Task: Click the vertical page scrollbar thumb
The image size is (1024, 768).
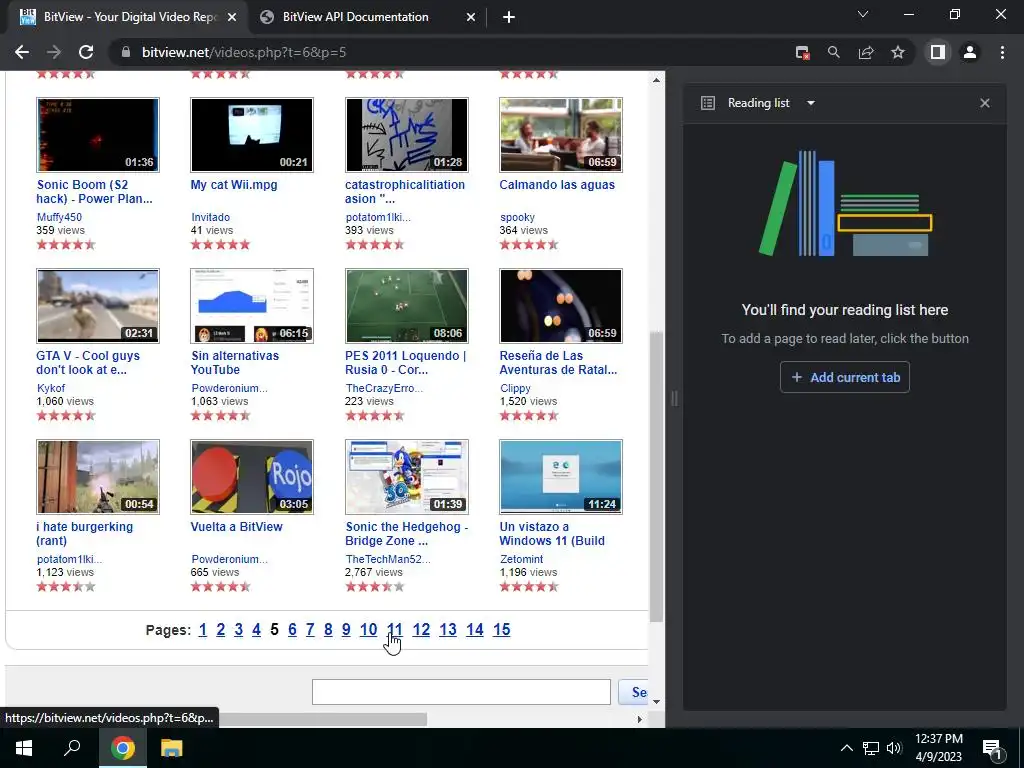Action: (x=656, y=477)
